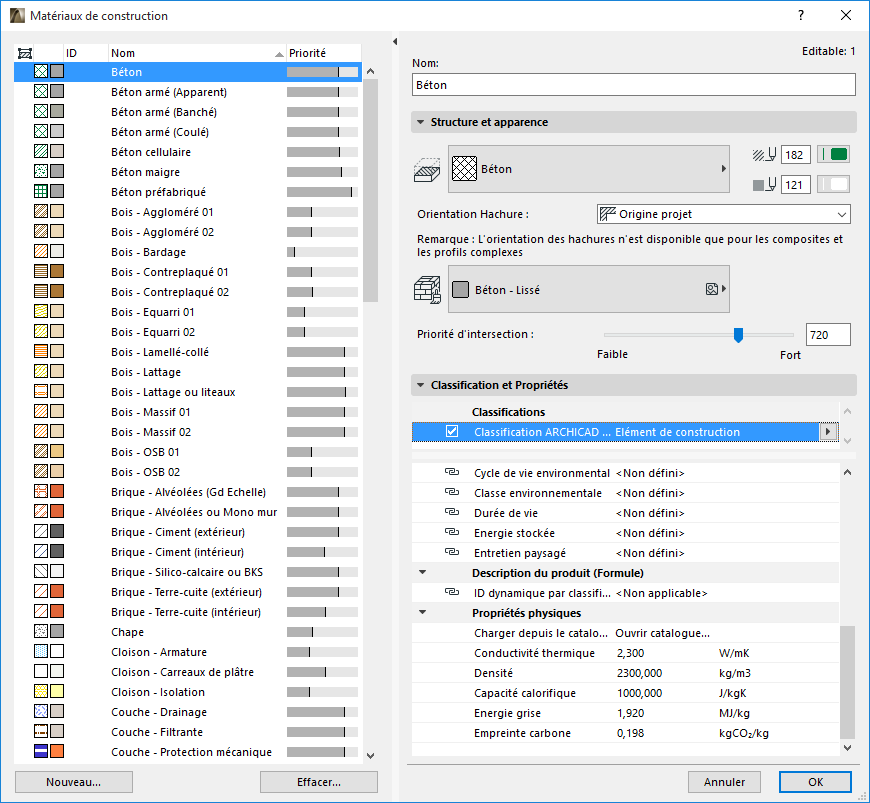The image size is (870, 803).
Task: Uncheck the Classification ARCHICAD checkbox
Action: coord(452,432)
